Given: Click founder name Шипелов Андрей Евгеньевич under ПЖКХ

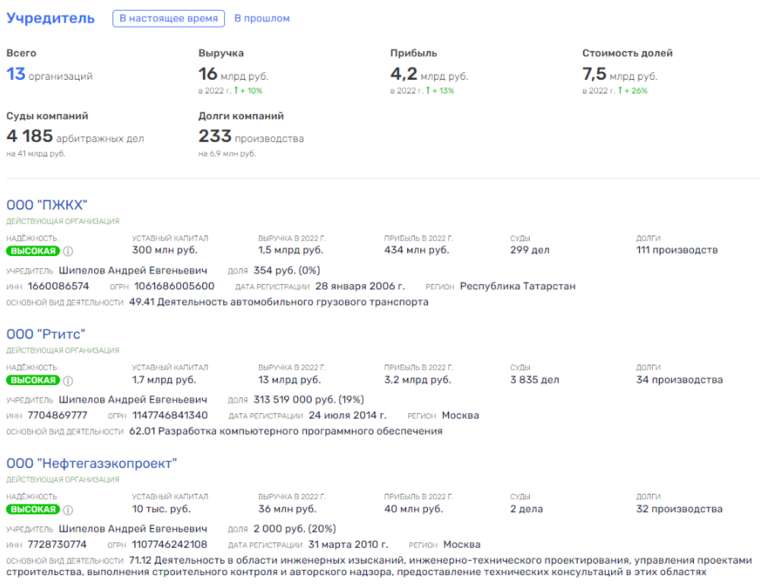Looking at the screenshot, I should (133, 270).
